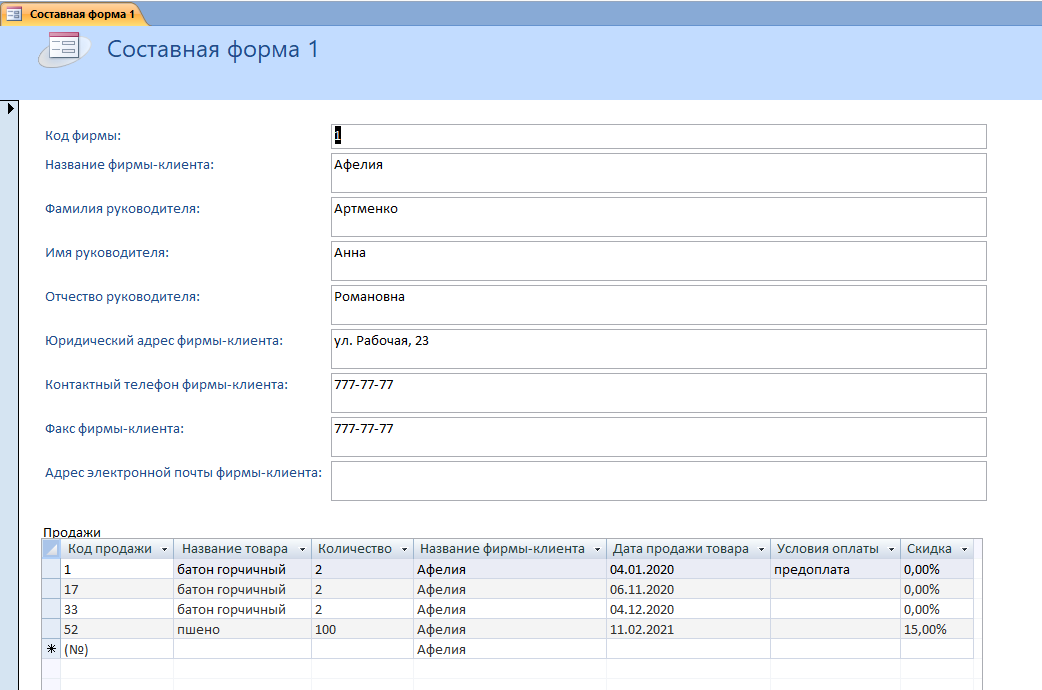Click the Отчество руководителя field Романовна
The height and width of the screenshot is (690, 1042).
point(659,304)
